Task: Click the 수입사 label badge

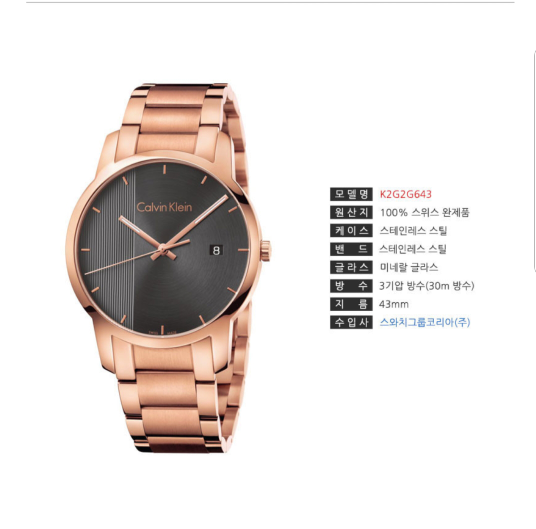Action: 351,322
